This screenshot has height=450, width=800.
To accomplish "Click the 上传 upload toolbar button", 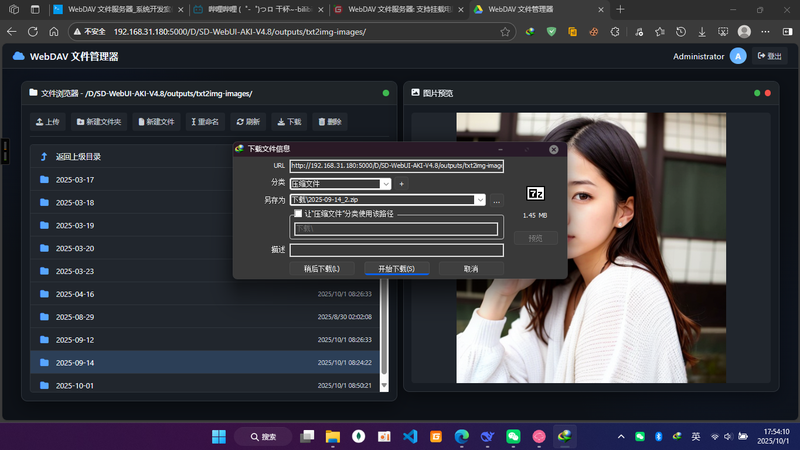I will 47,122.
